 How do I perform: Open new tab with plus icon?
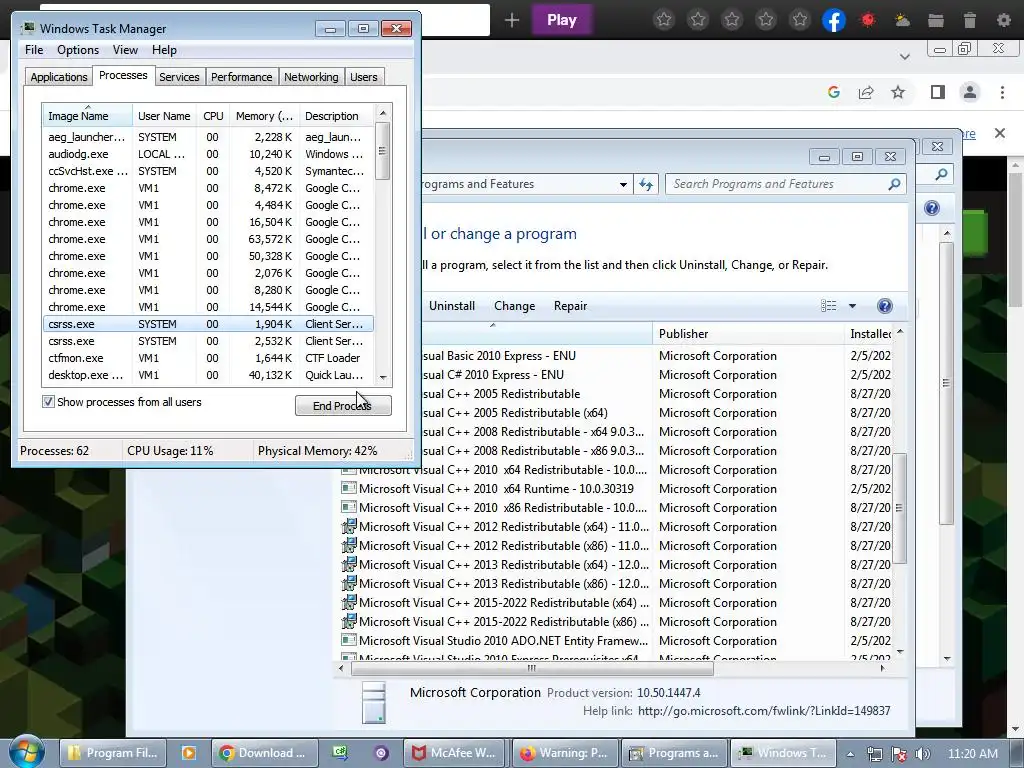pos(512,20)
